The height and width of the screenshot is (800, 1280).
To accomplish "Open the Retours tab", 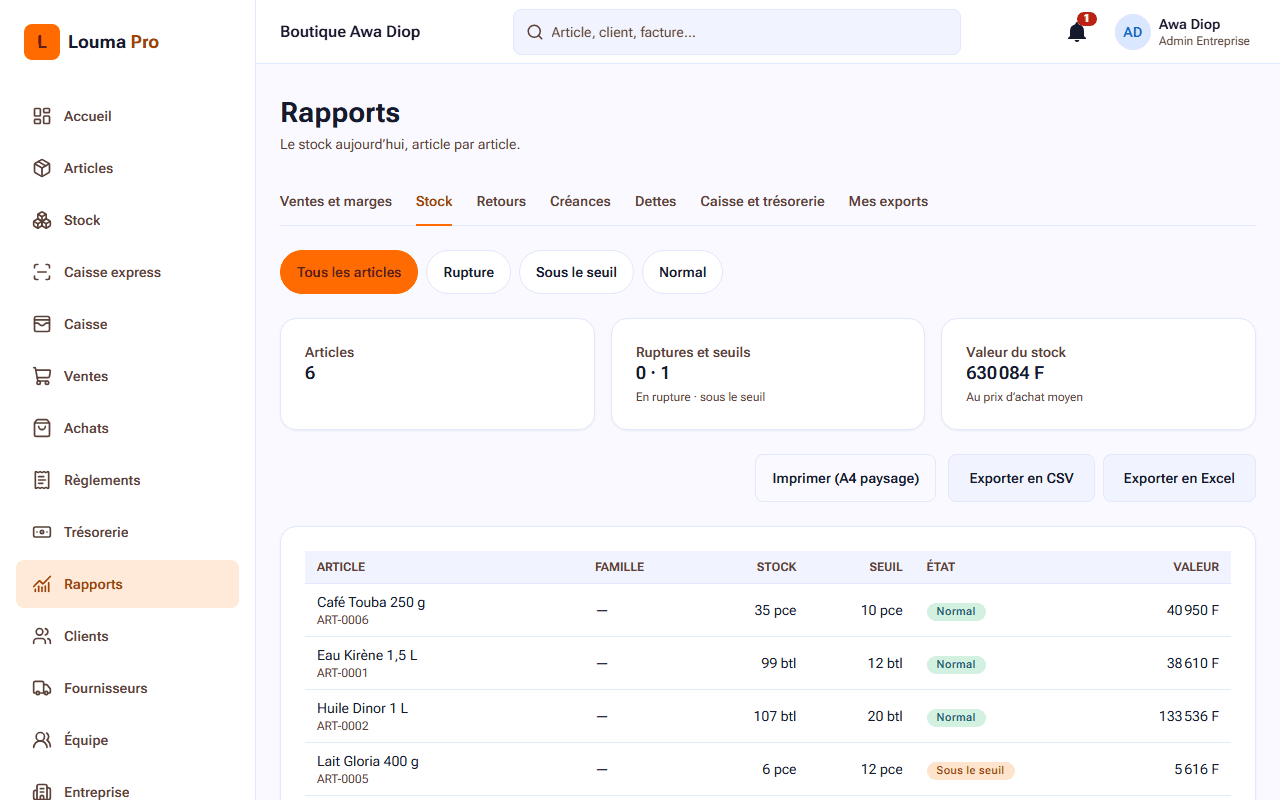I will point(501,201).
